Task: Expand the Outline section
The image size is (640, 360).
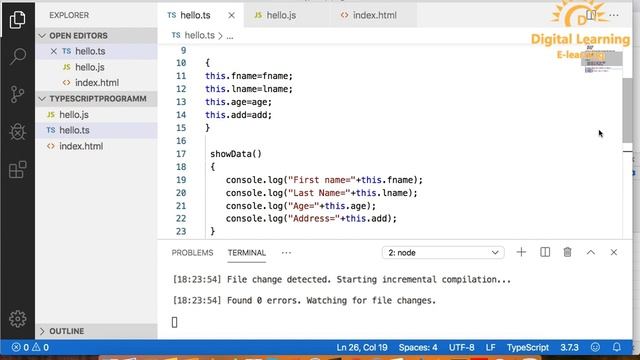Action: [96, 331]
